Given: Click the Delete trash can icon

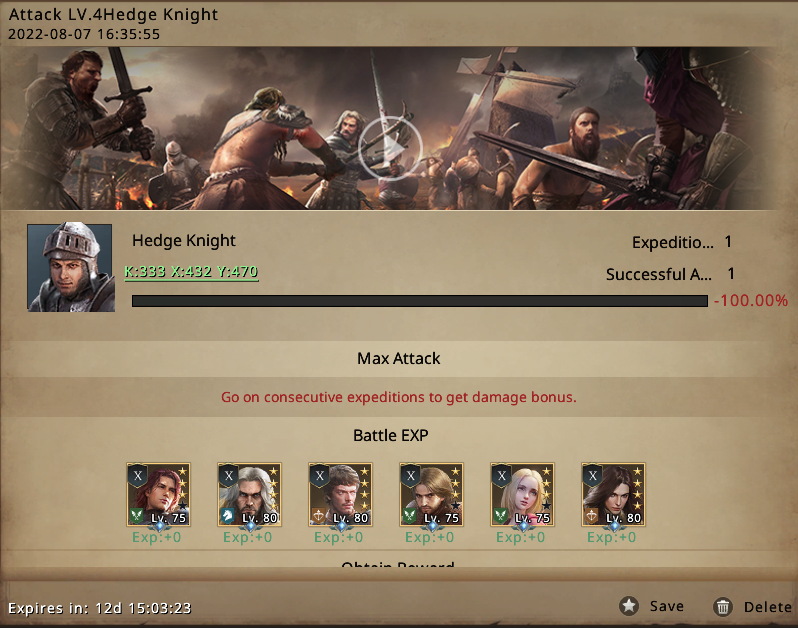Looking at the screenshot, I should [x=723, y=607].
